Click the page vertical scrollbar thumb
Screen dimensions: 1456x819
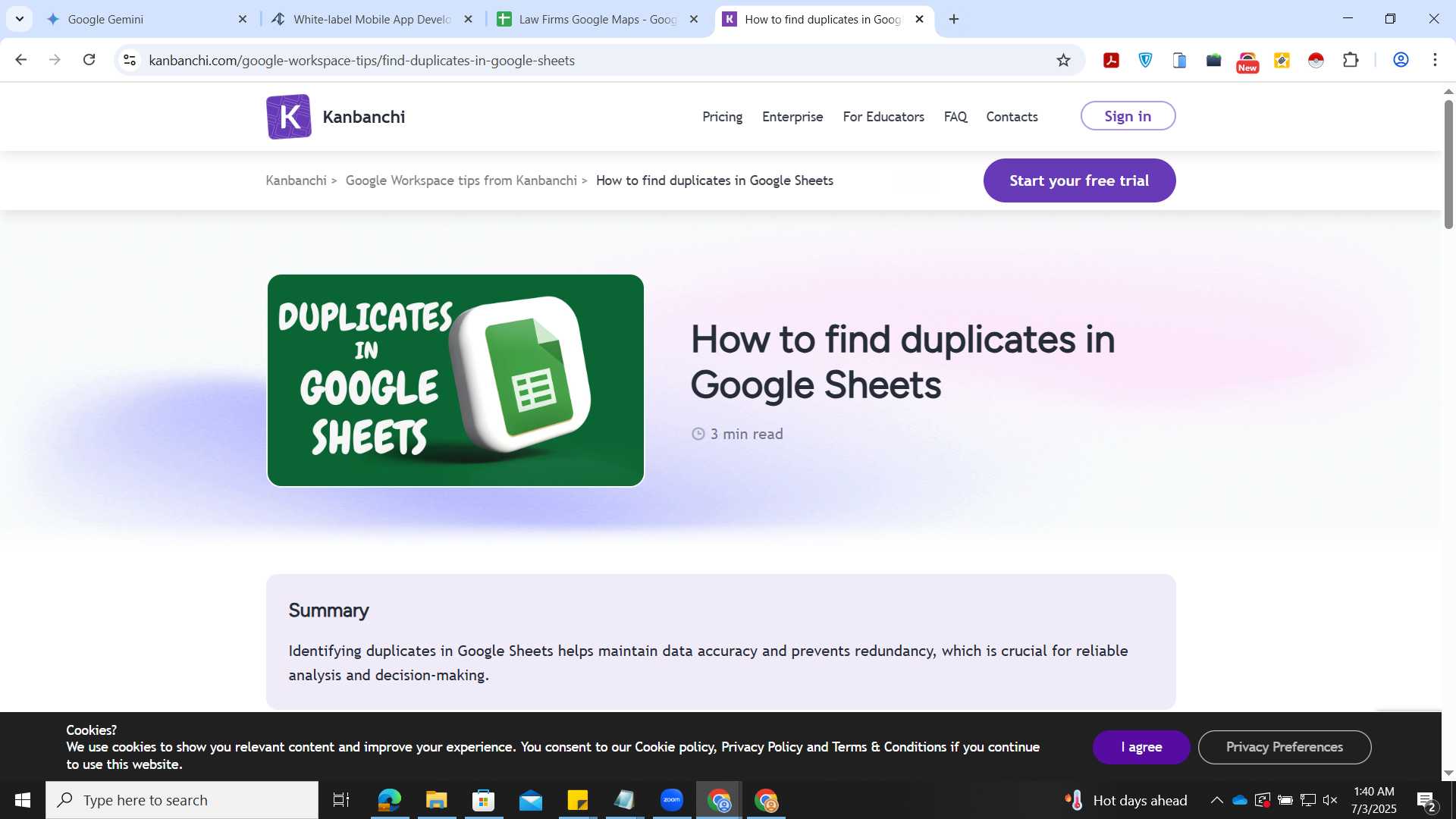[x=1448, y=163]
